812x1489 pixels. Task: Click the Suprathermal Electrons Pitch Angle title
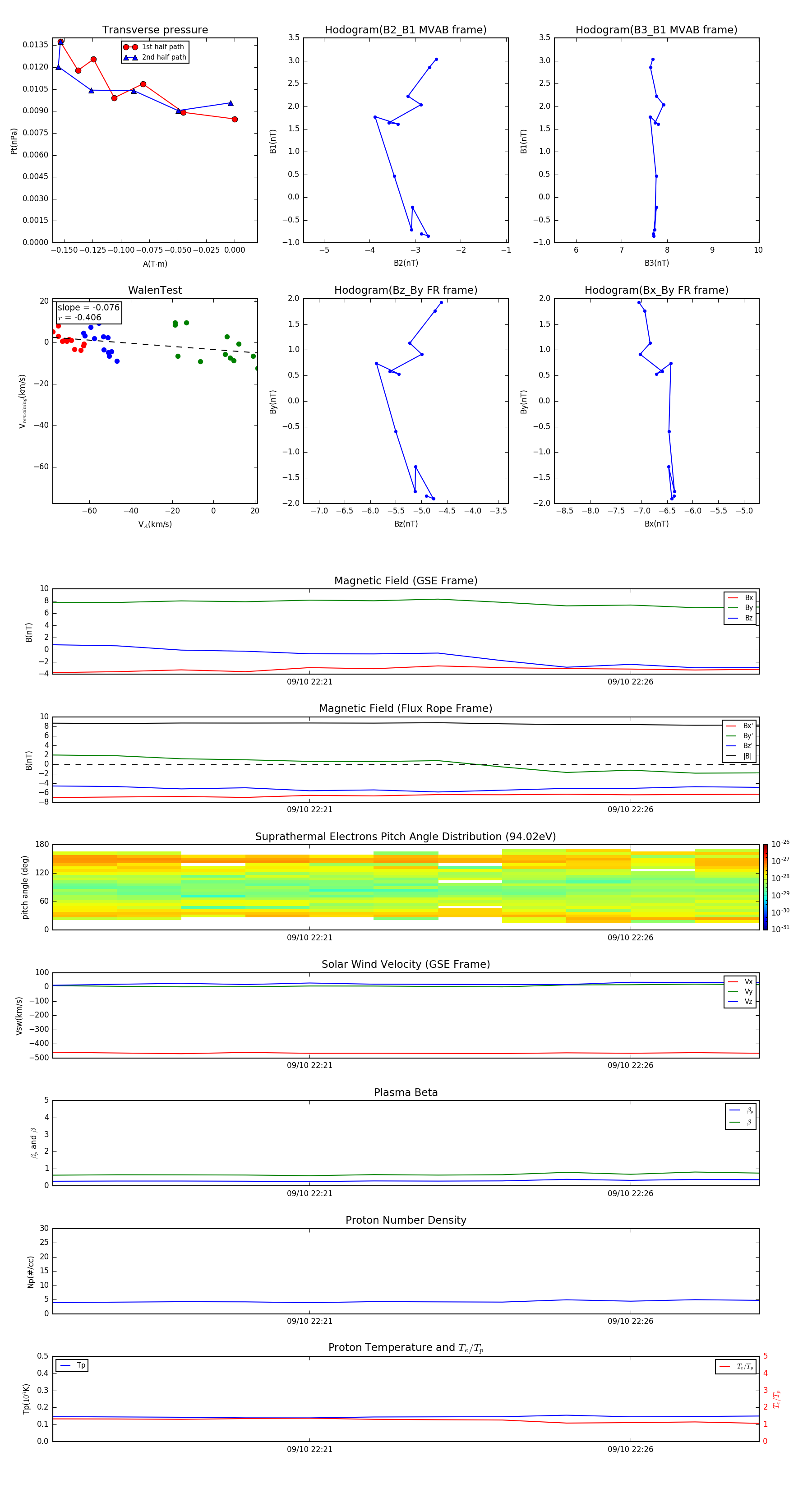[x=406, y=837]
